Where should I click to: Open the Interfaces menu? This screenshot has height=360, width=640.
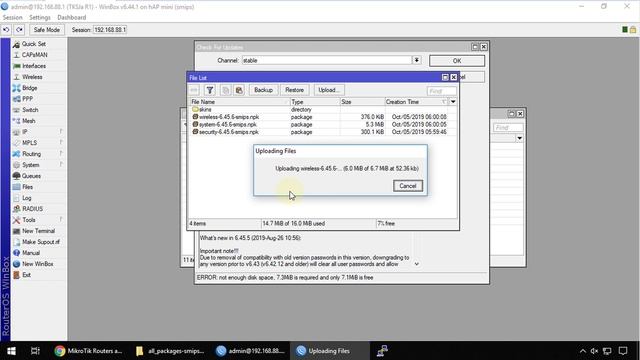pyautogui.click(x=34, y=66)
